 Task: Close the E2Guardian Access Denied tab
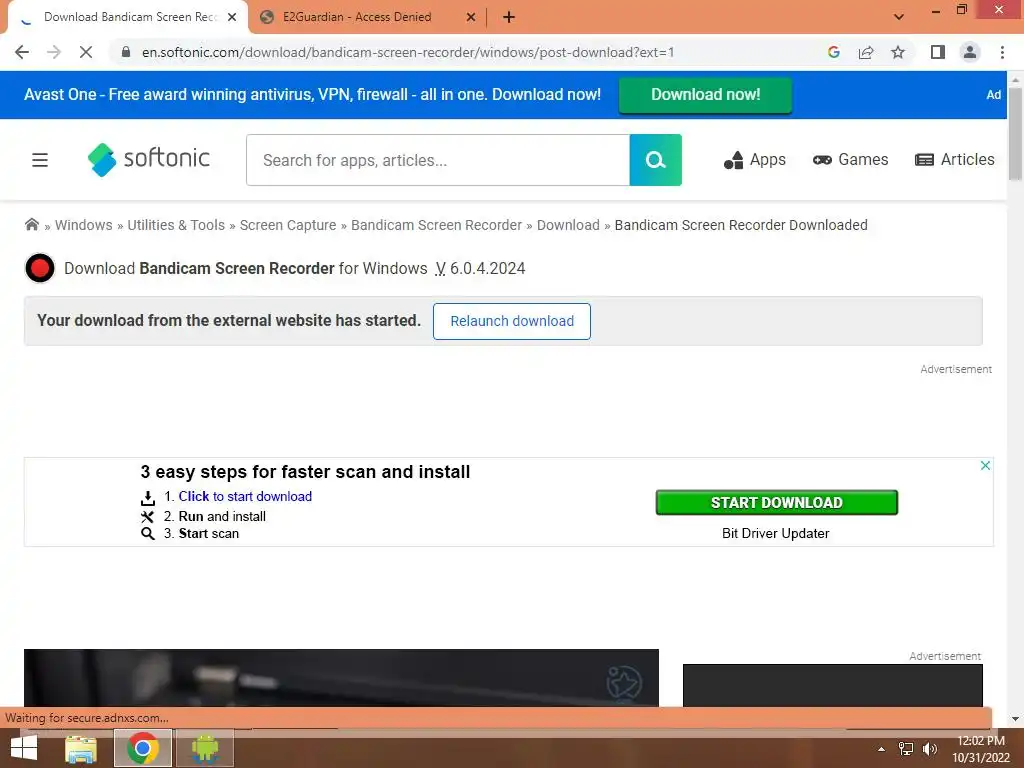click(x=471, y=17)
